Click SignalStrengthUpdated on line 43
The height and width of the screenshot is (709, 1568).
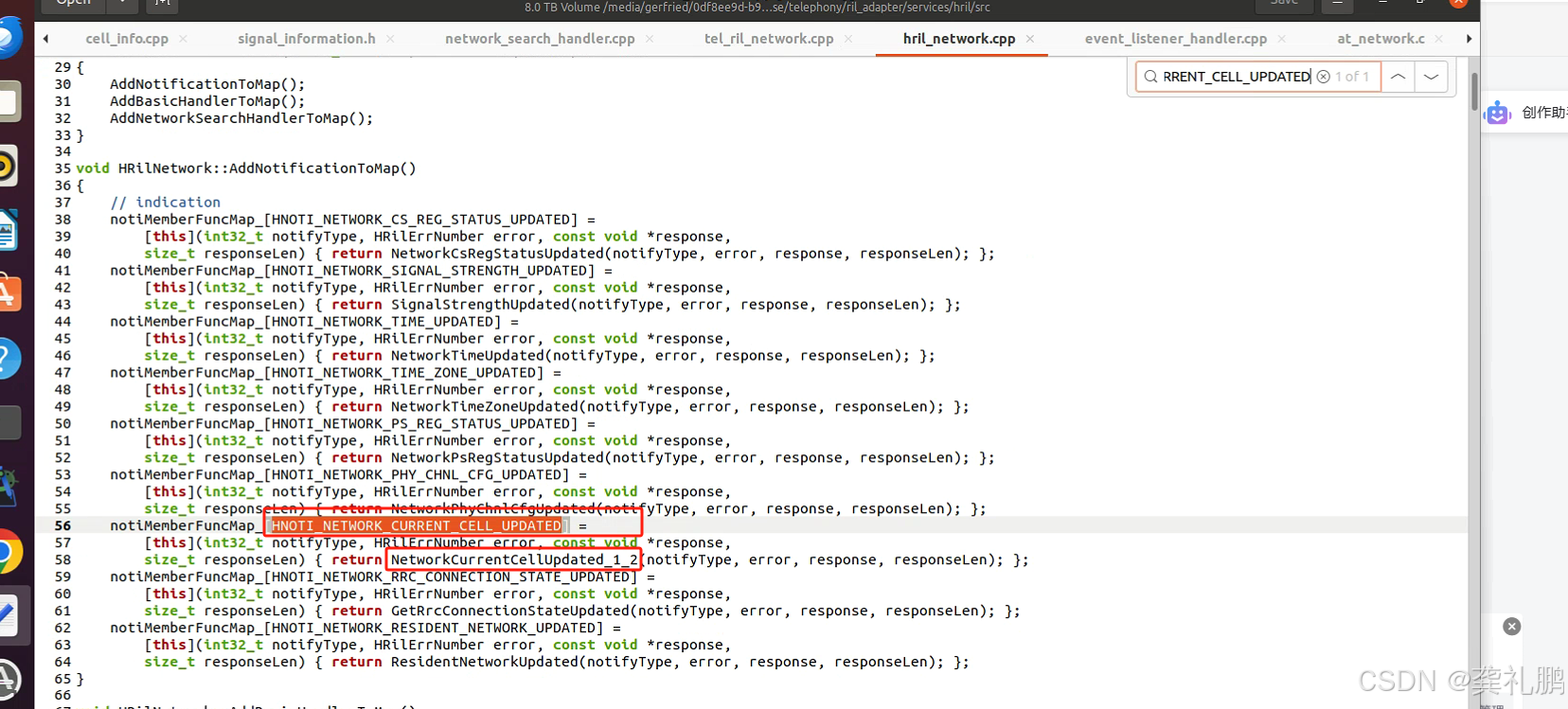coord(480,305)
